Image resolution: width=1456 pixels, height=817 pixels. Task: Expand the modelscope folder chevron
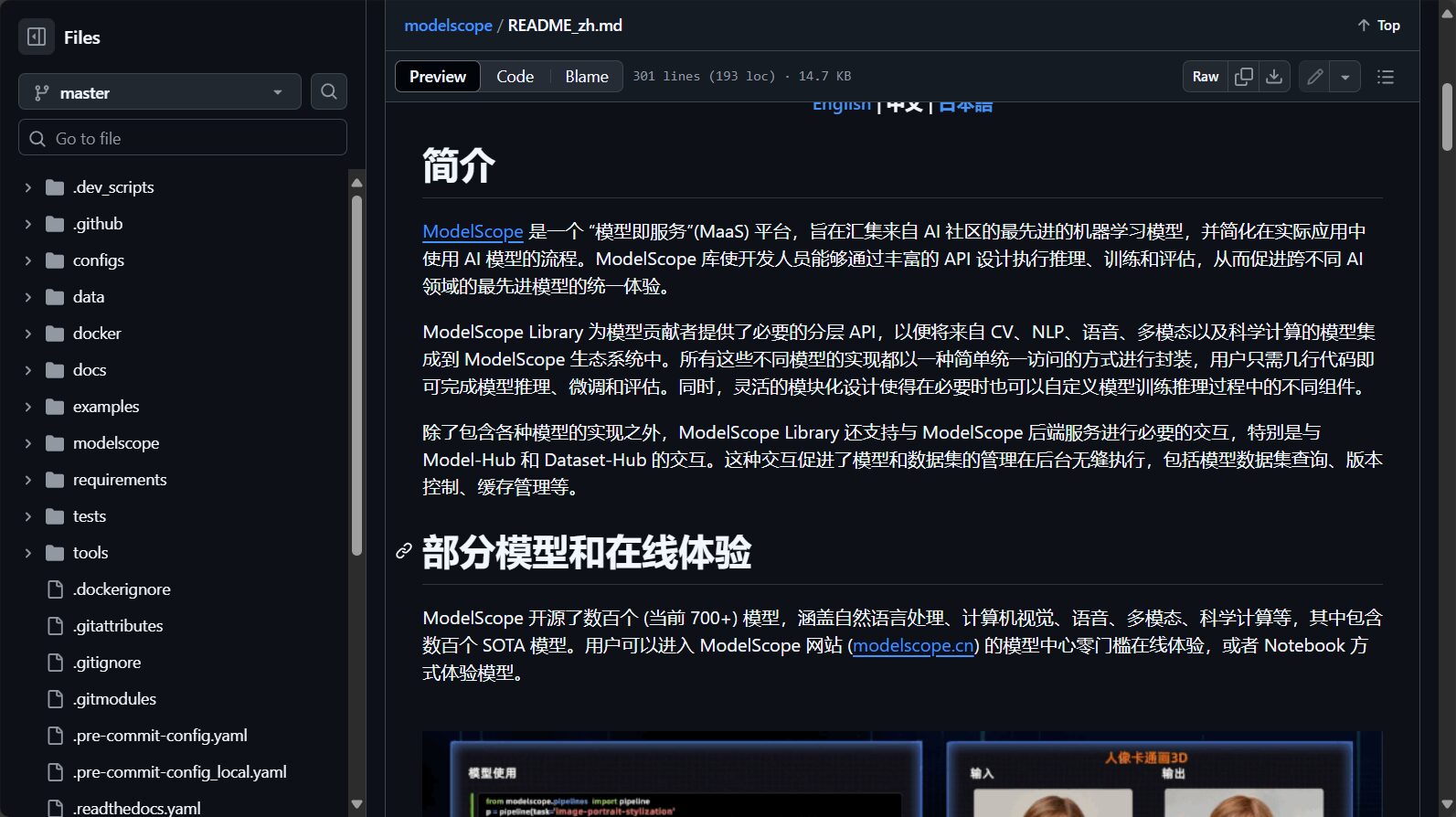27,443
